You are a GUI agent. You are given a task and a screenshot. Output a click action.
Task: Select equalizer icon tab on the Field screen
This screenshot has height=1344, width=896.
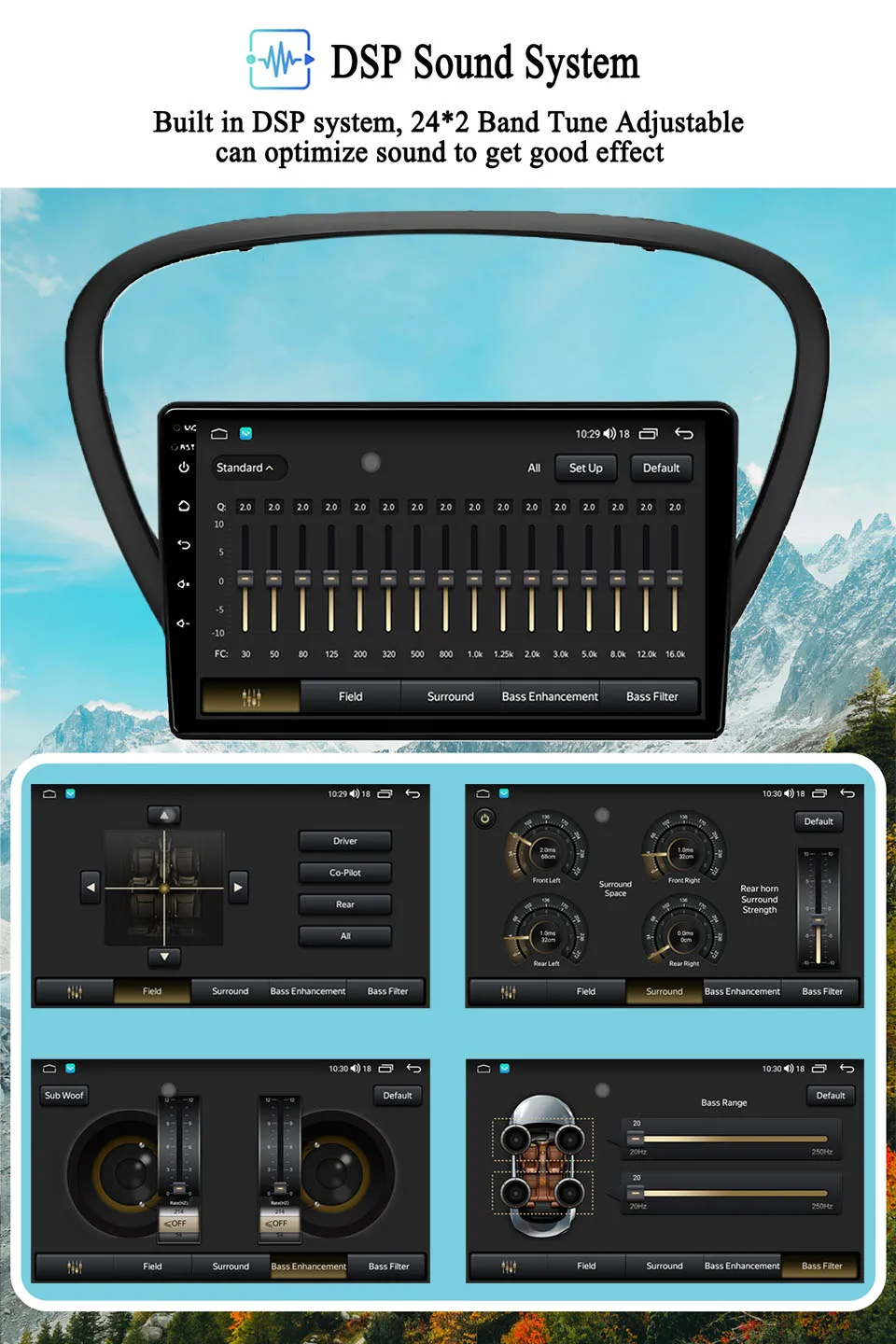tap(75, 991)
